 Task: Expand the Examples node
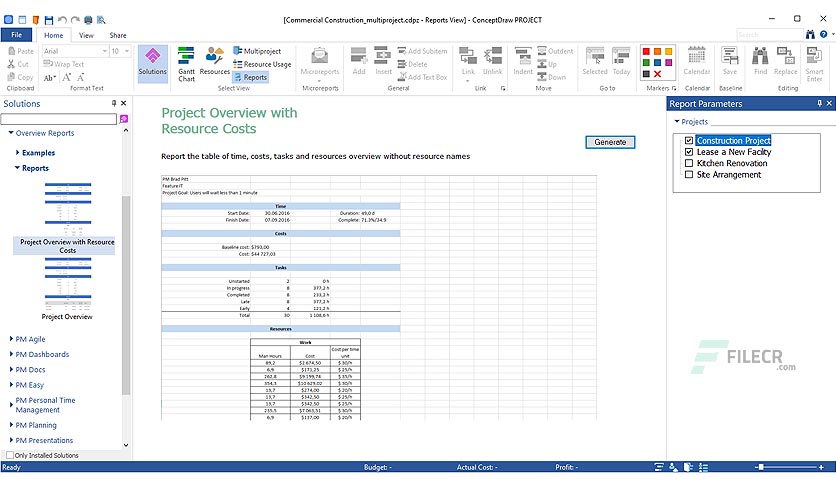click(x=18, y=153)
